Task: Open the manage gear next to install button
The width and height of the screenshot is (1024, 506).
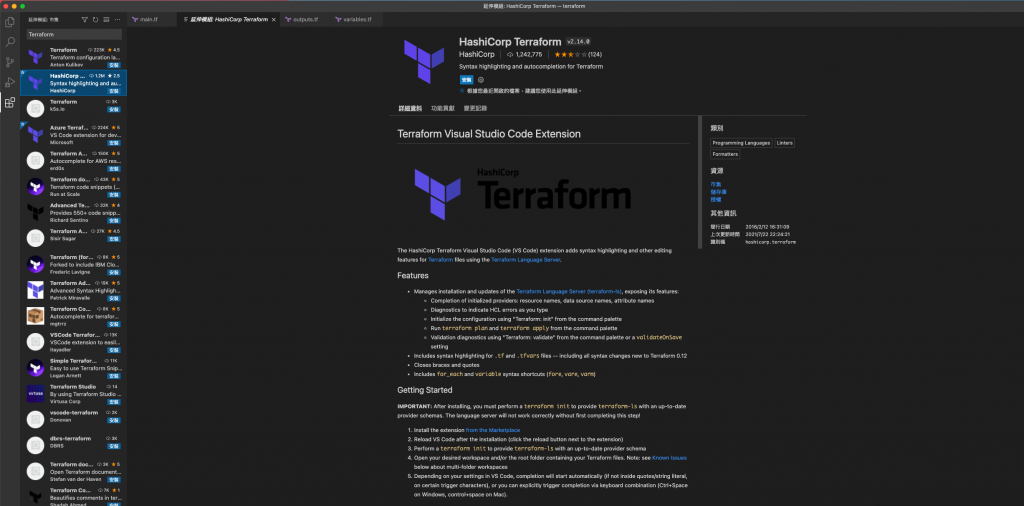Action: click(x=481, y=80)
